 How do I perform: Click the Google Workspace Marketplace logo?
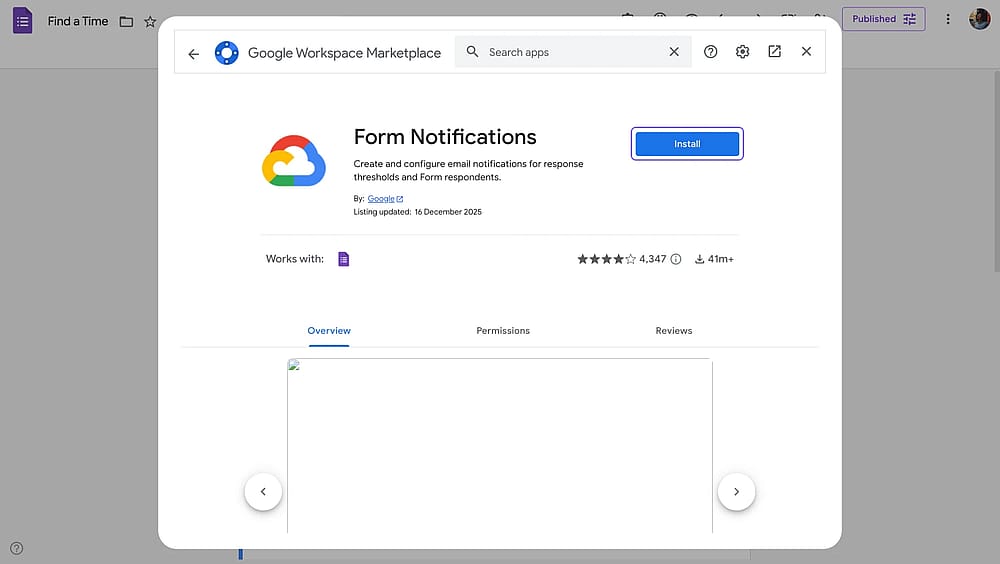click(226, 53)
